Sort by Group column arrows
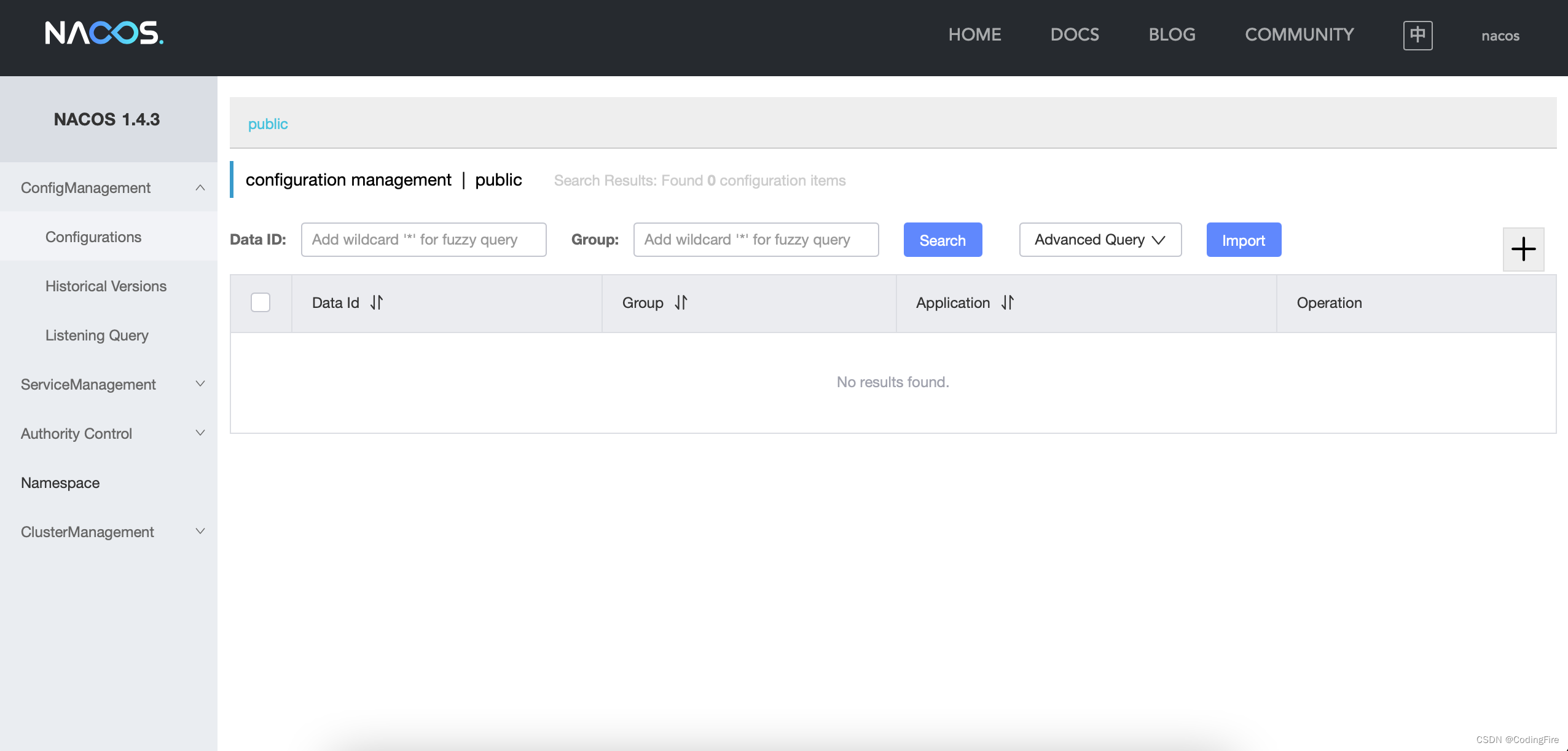 coord(681,302)
